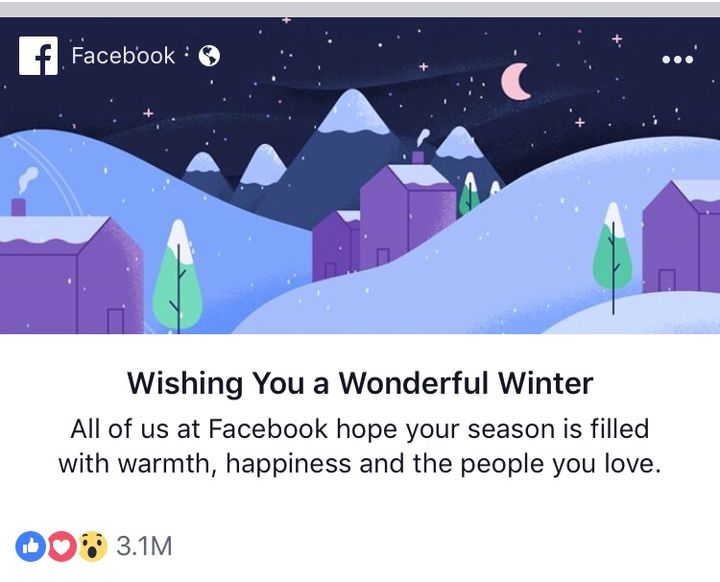
Task: Click the yellow Wow reaction emoji
Action: pyautogui.click(x=93, y=546)
